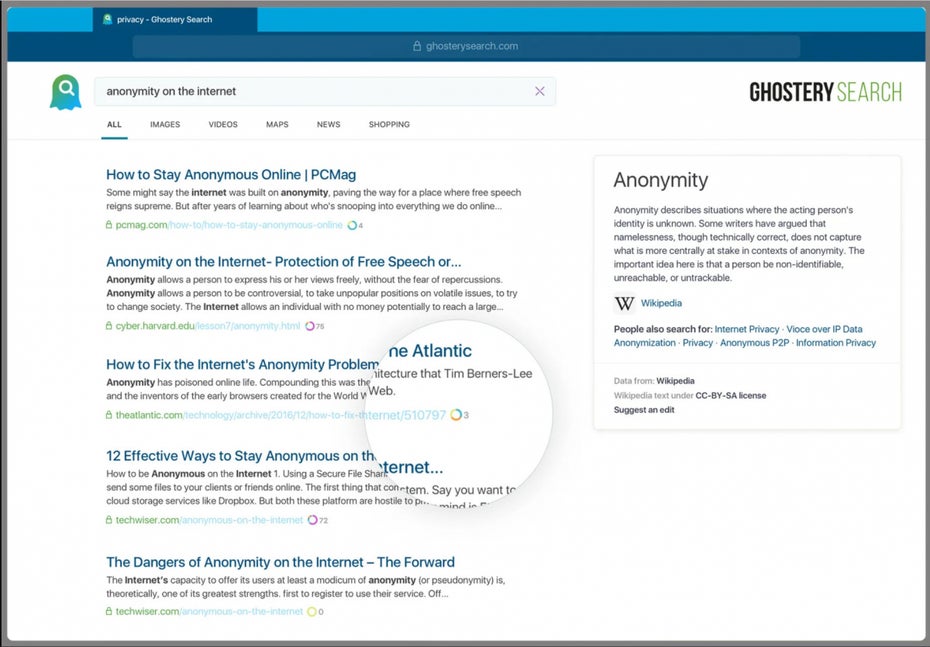Click the lock icon beside pcmag.com URL
This screenshot has height=647, width=930.
(109, 225)
